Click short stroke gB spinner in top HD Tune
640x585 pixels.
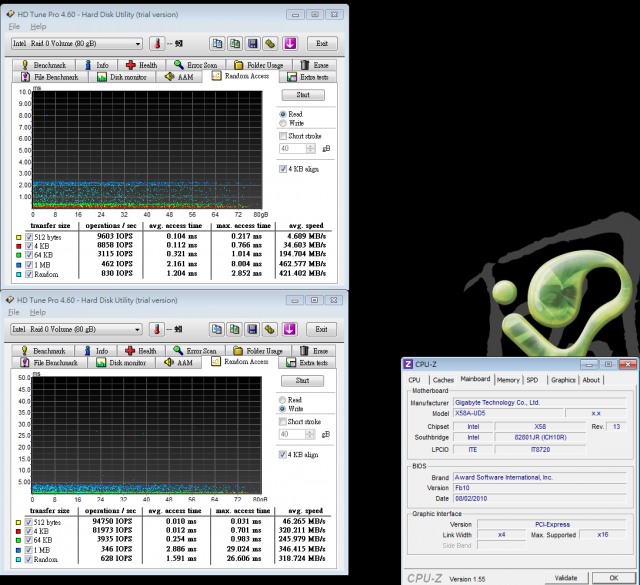click(311, 149)
